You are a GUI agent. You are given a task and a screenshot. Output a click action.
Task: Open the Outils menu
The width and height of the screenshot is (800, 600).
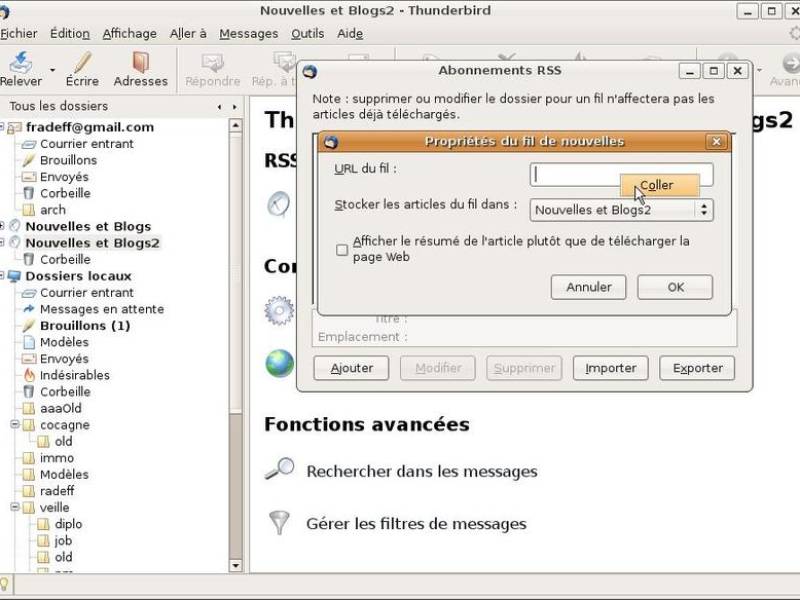(x=308, y=34)
